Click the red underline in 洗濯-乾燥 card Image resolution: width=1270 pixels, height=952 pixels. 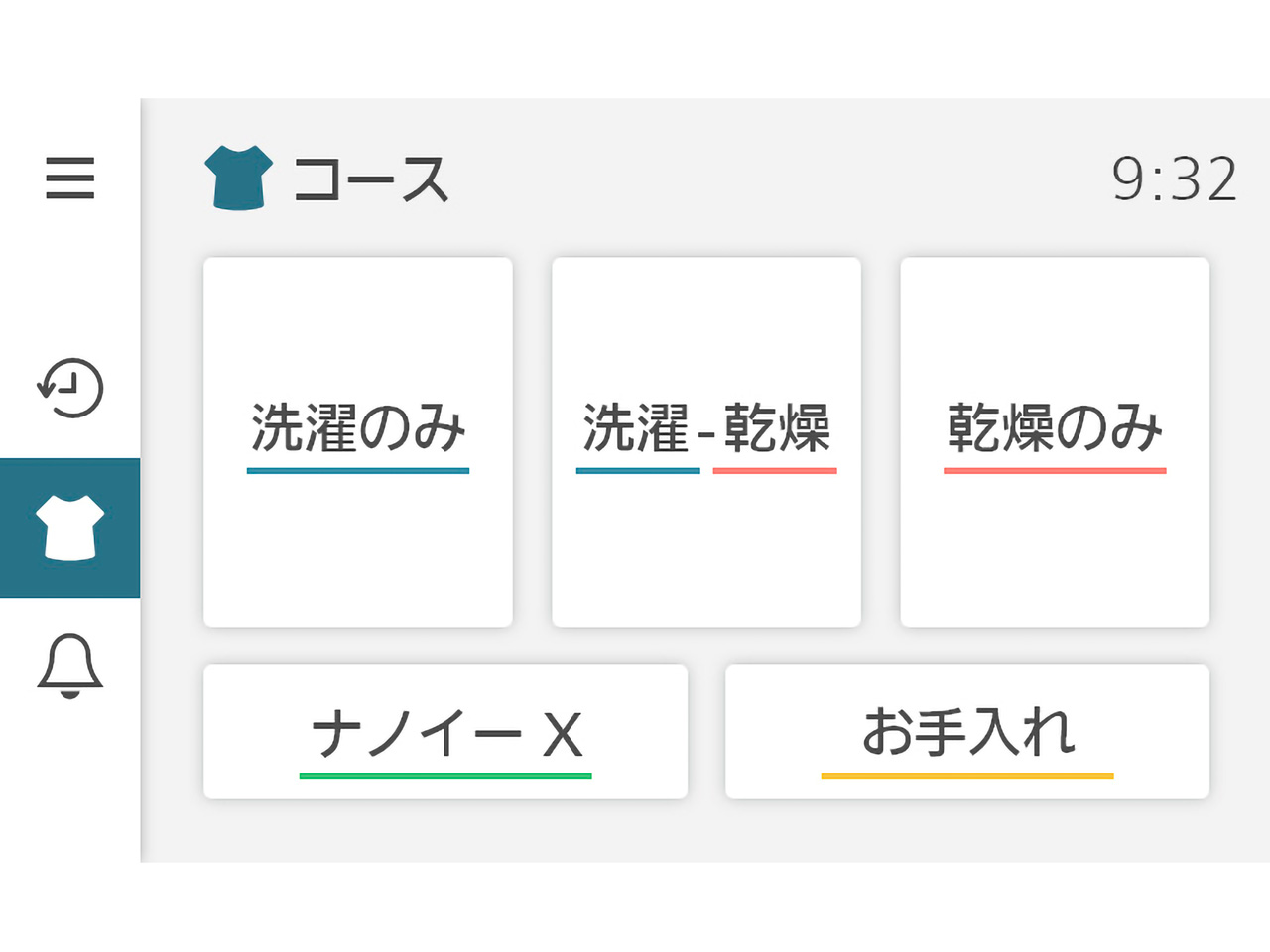[775, 471]
